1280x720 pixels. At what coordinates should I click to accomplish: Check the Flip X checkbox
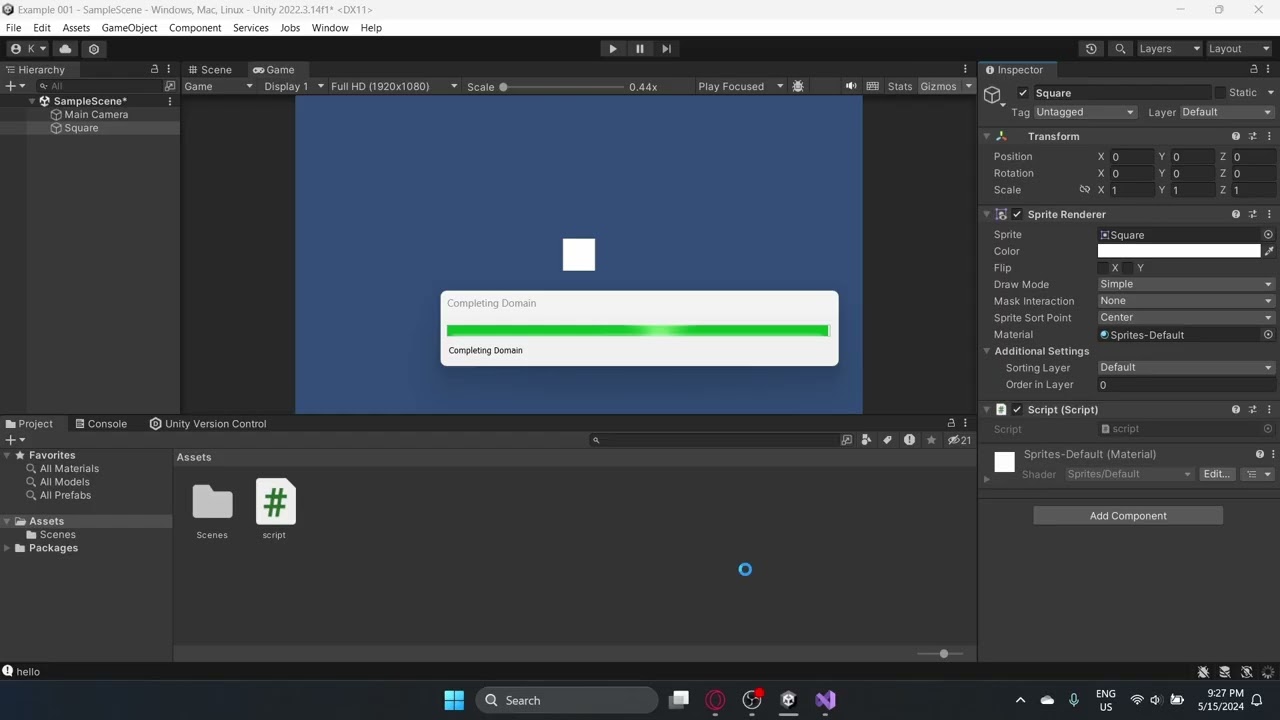coord(1103,268)
